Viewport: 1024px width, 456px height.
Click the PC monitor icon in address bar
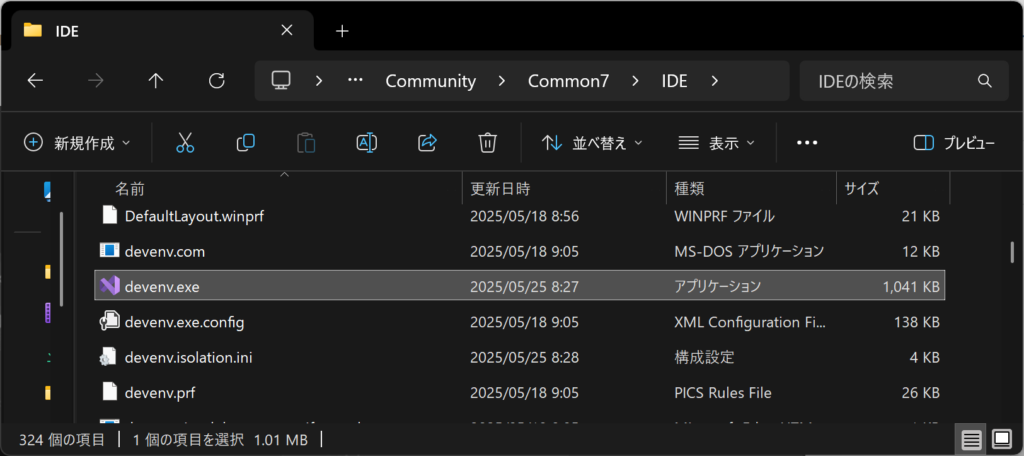(281, 80)
